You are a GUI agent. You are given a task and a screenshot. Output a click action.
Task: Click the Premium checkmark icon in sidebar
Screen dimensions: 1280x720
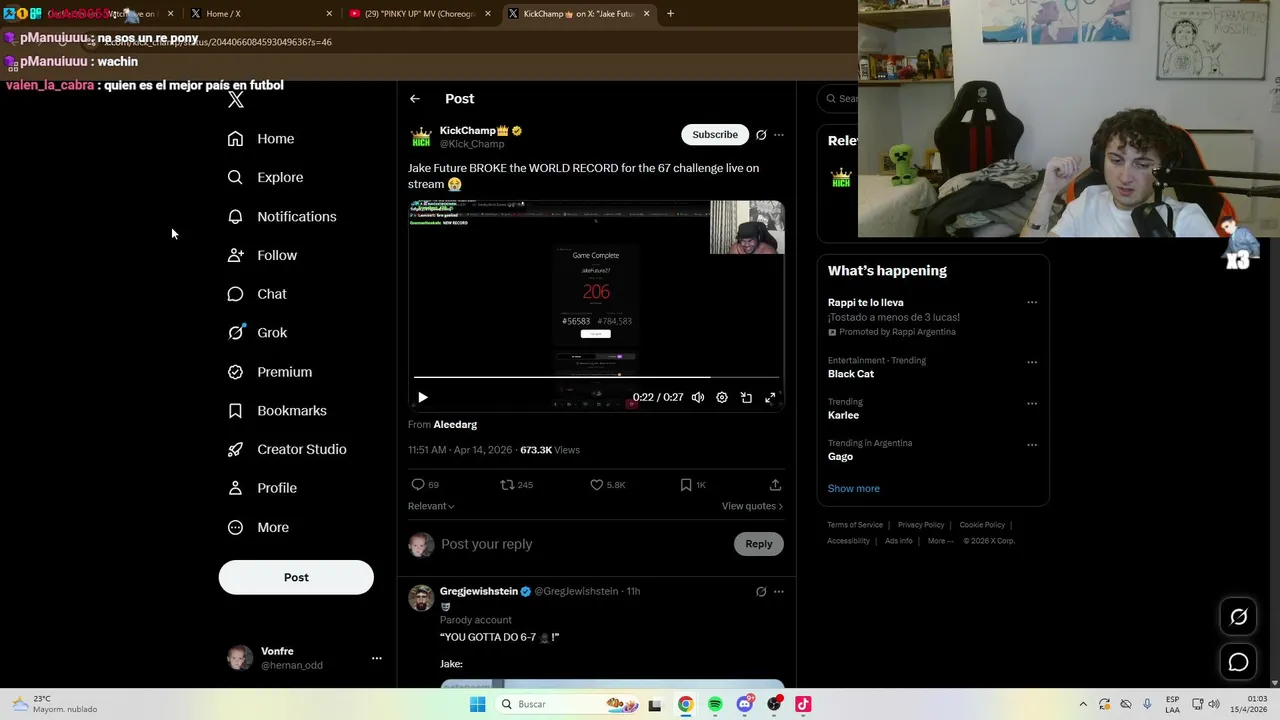point(235,372)
